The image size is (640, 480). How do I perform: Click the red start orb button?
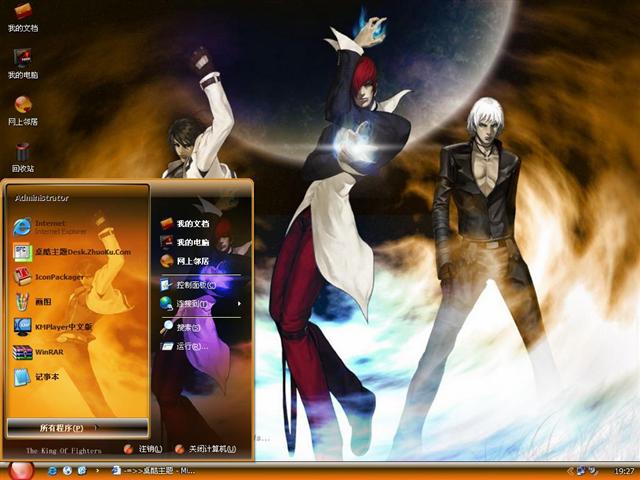pos(20,471)
